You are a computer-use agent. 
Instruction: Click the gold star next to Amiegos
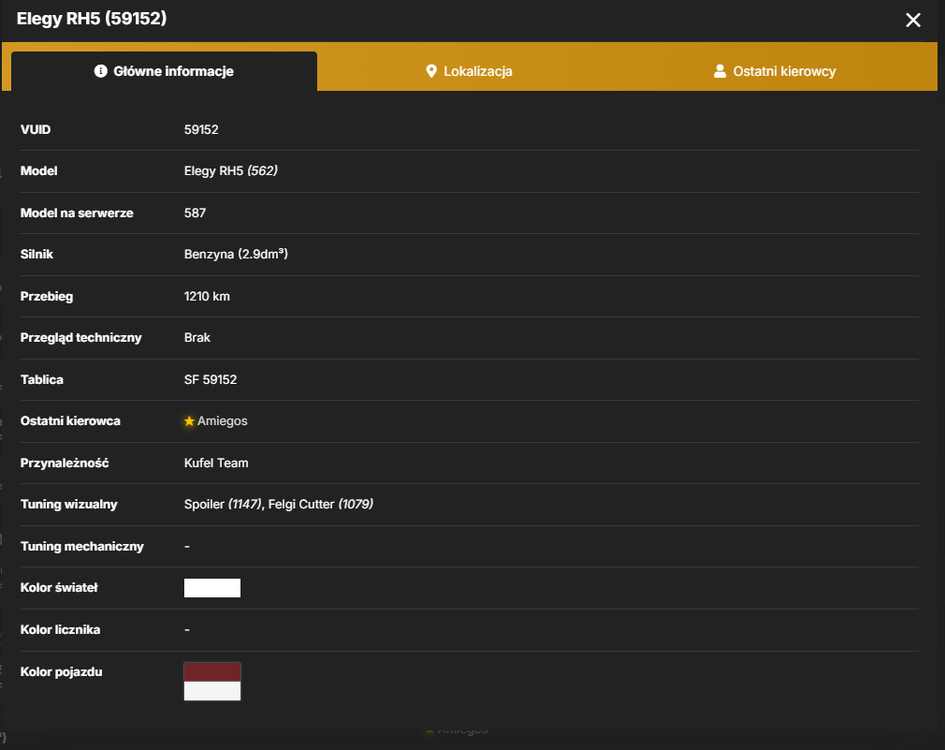tap(189, 421)
